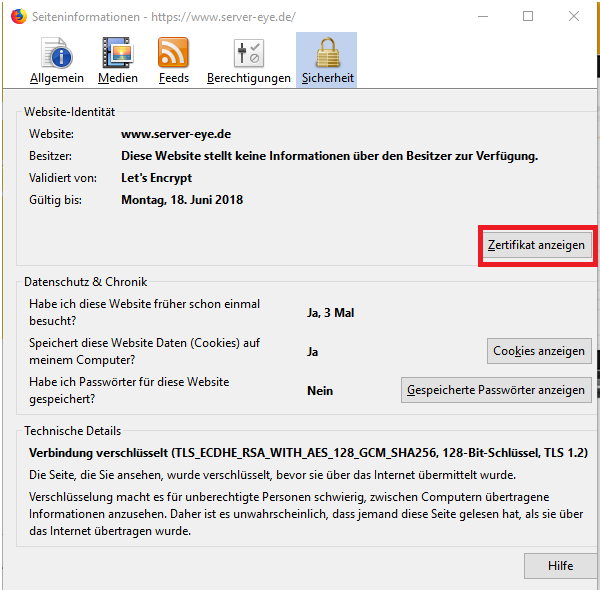Image resolution: width=600 pixels, height=591 pixels.
Task: Click the 'Technische Details' section heading
Action: tap(73, 431)
